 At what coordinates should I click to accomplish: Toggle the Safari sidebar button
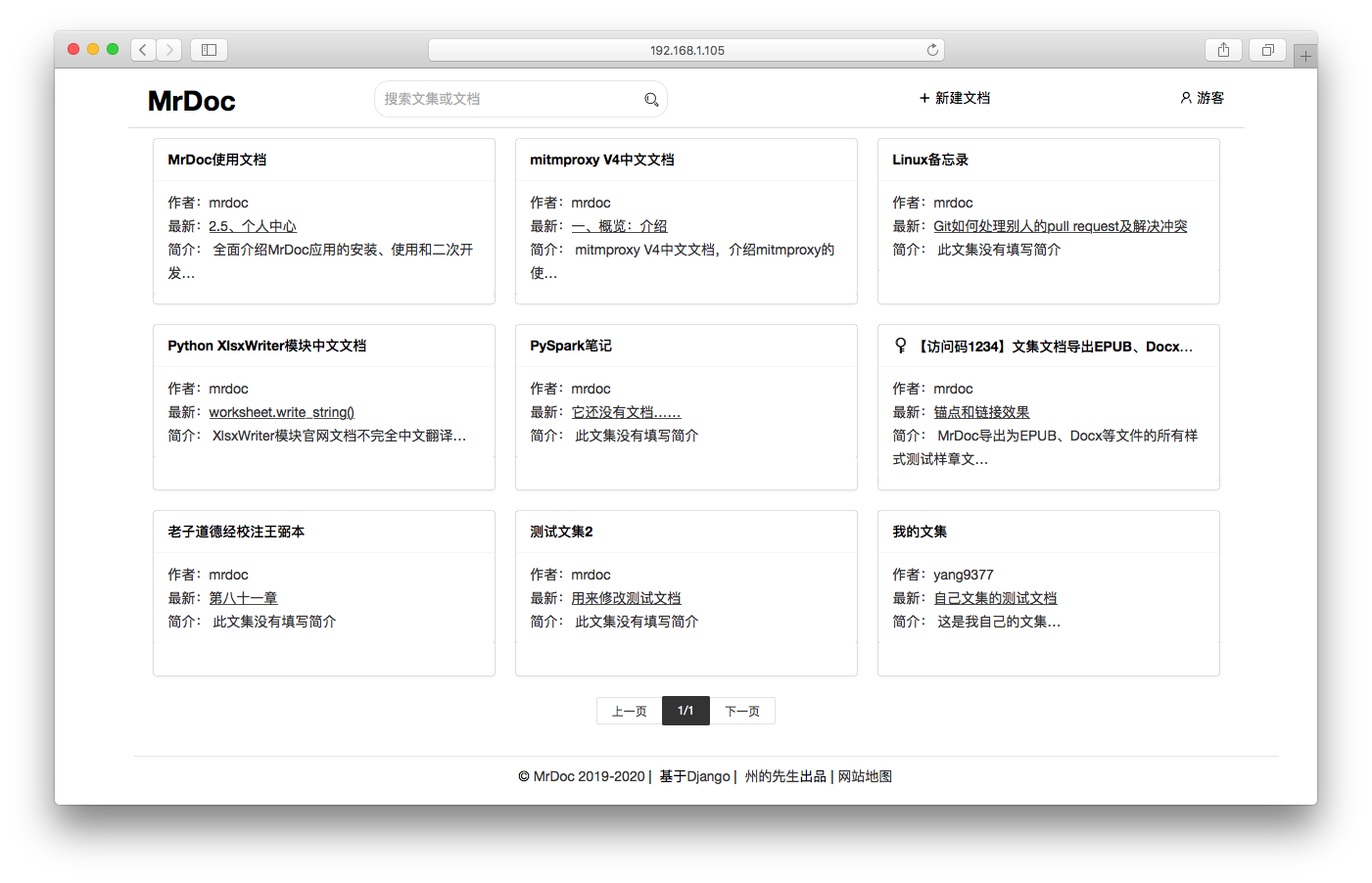coord(209,50)
